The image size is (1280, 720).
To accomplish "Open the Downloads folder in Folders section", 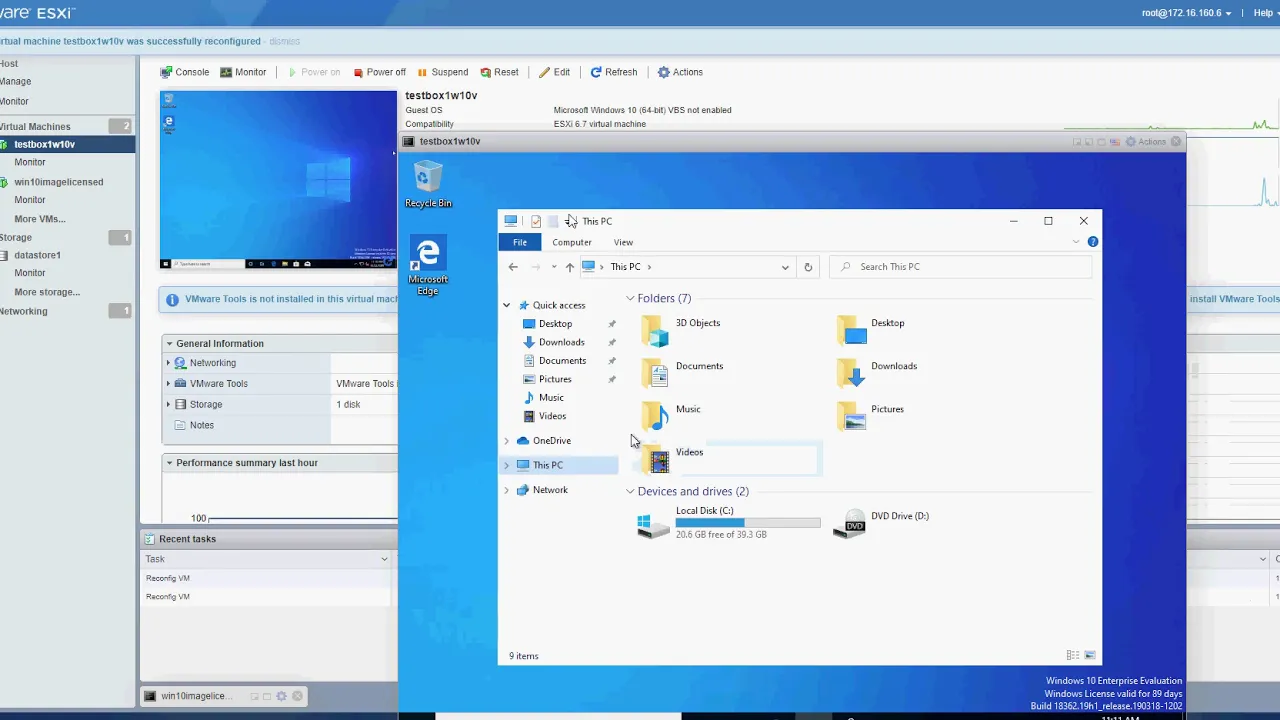I will [877, 374].
